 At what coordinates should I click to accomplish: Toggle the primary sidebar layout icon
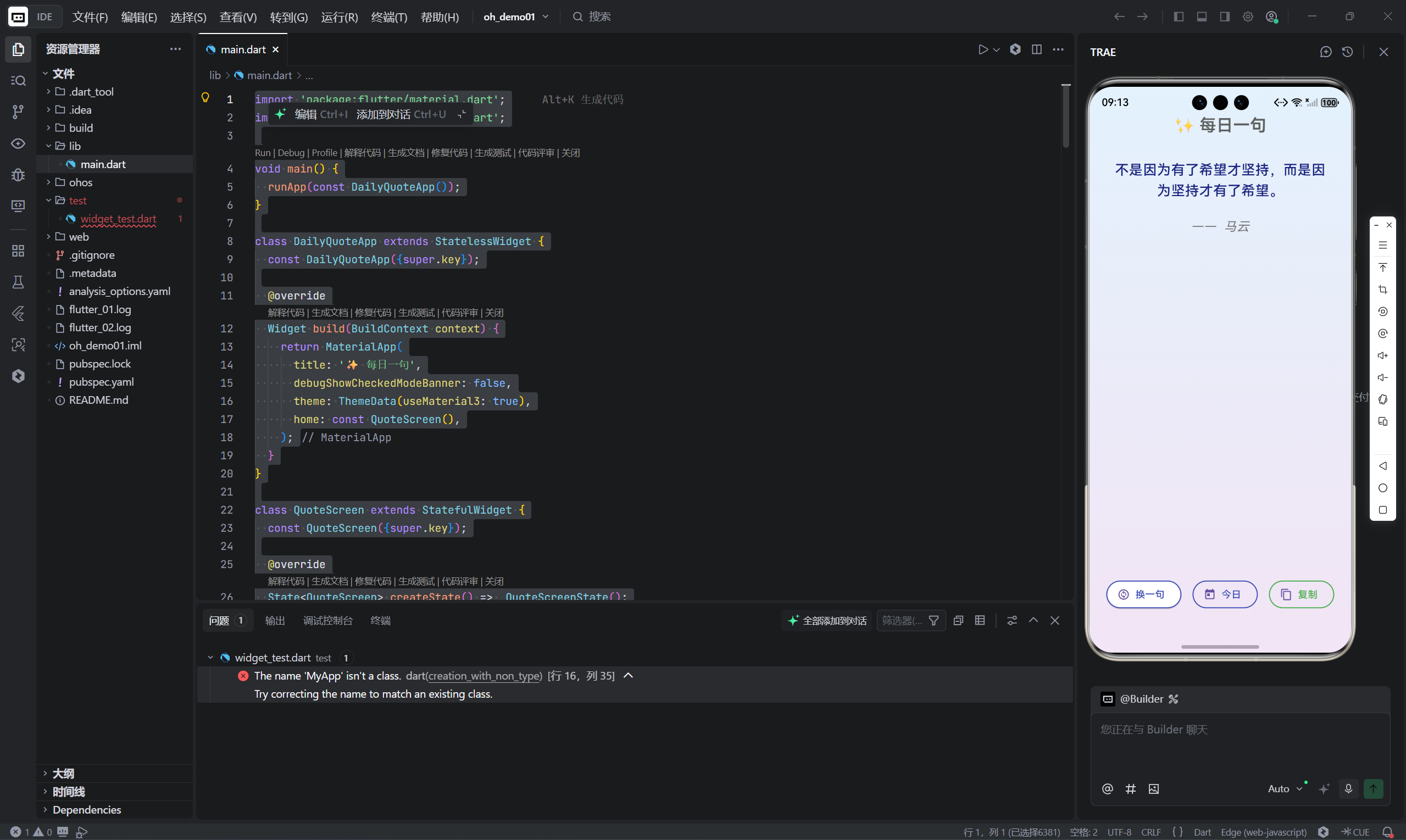click(1179, 16)
